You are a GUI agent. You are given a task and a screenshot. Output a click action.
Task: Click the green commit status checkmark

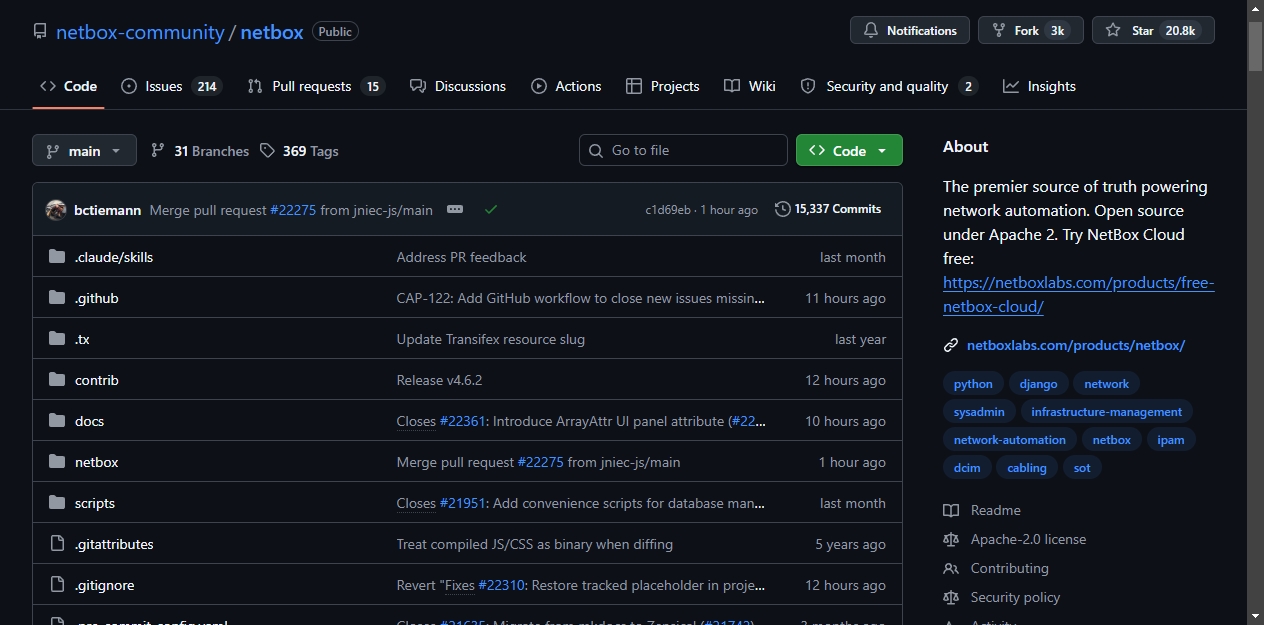[490, 210]
